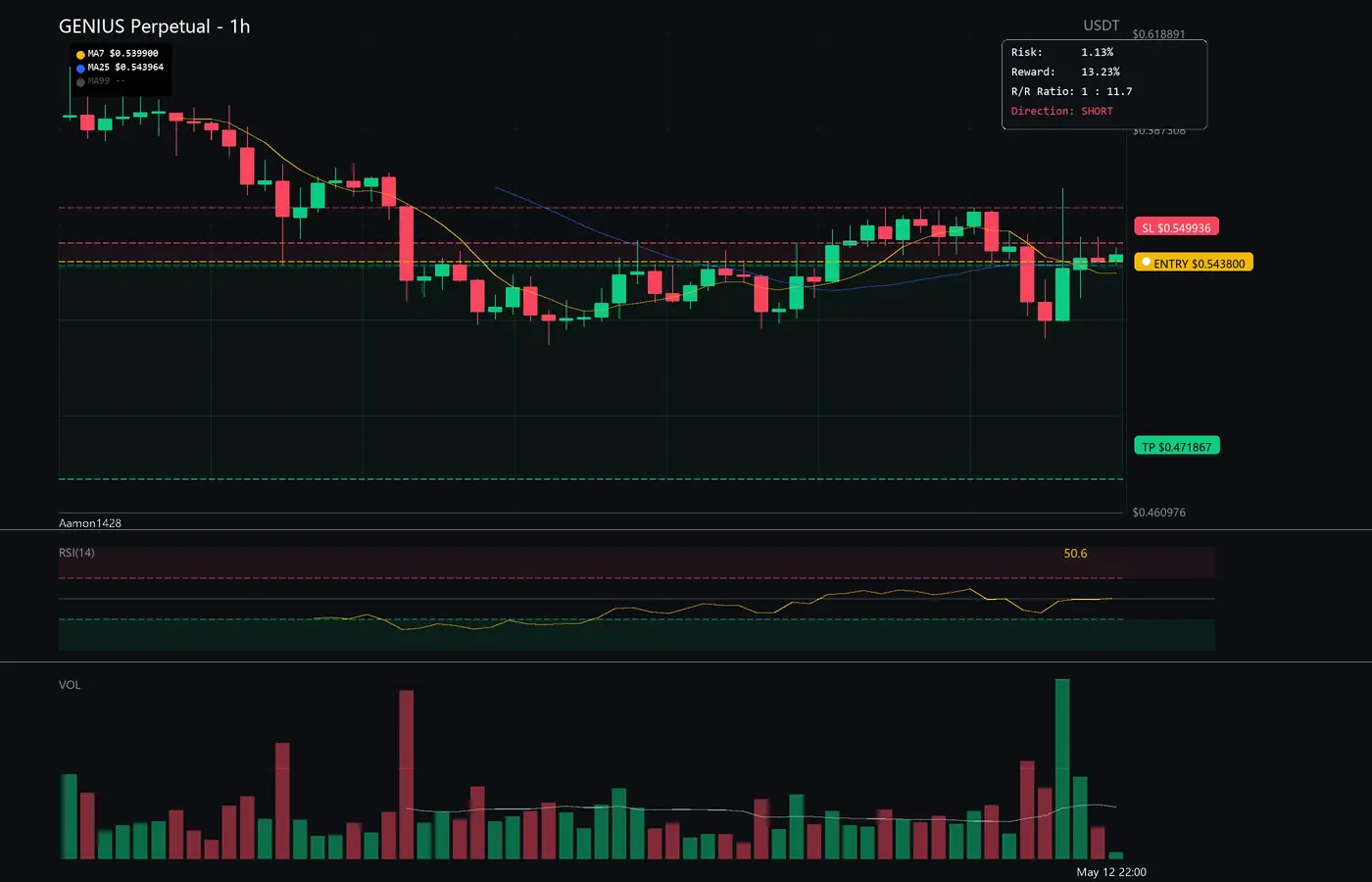Viewport: 1372px width, 882px height.
Task: Click the white dot on ENTRY tag
Action: click(x=1146, y=262)
